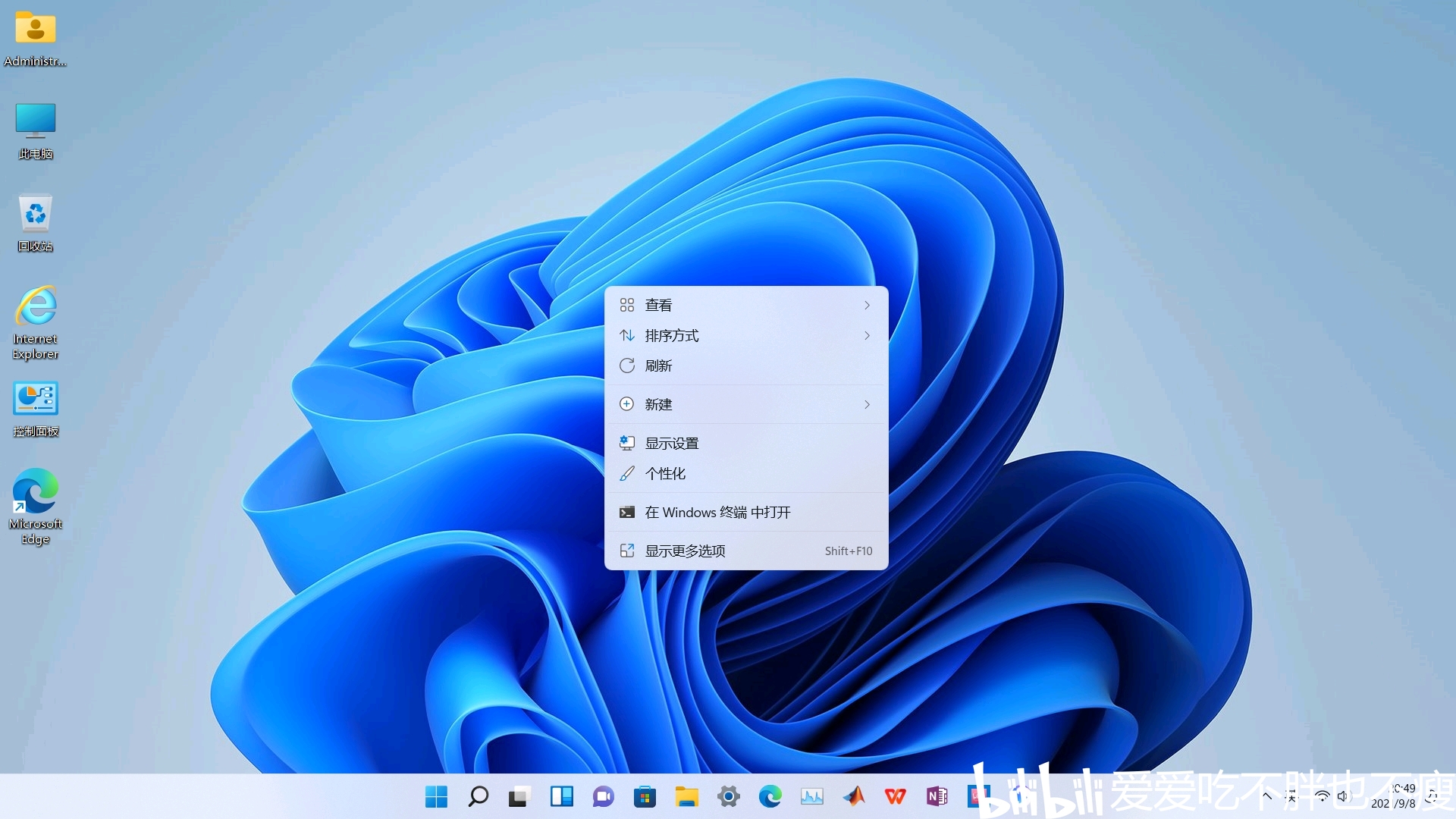Choose 查看 (View) in the context menu

coord(746,305)
